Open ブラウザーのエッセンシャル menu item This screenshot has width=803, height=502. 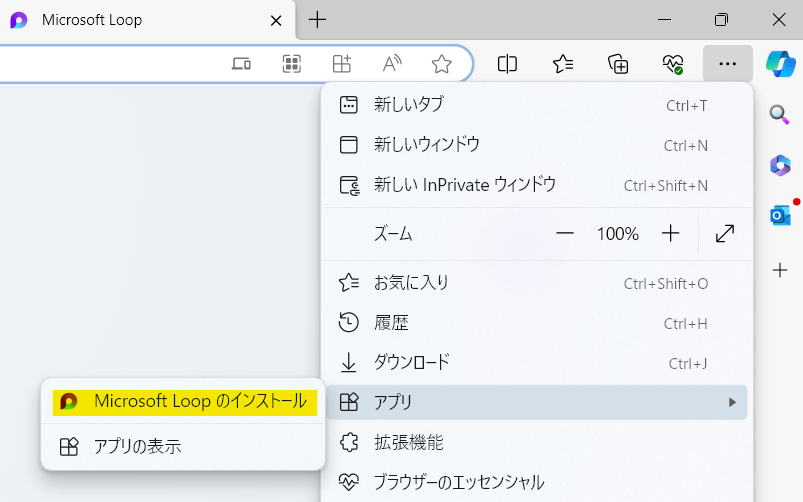coord(537,483)
